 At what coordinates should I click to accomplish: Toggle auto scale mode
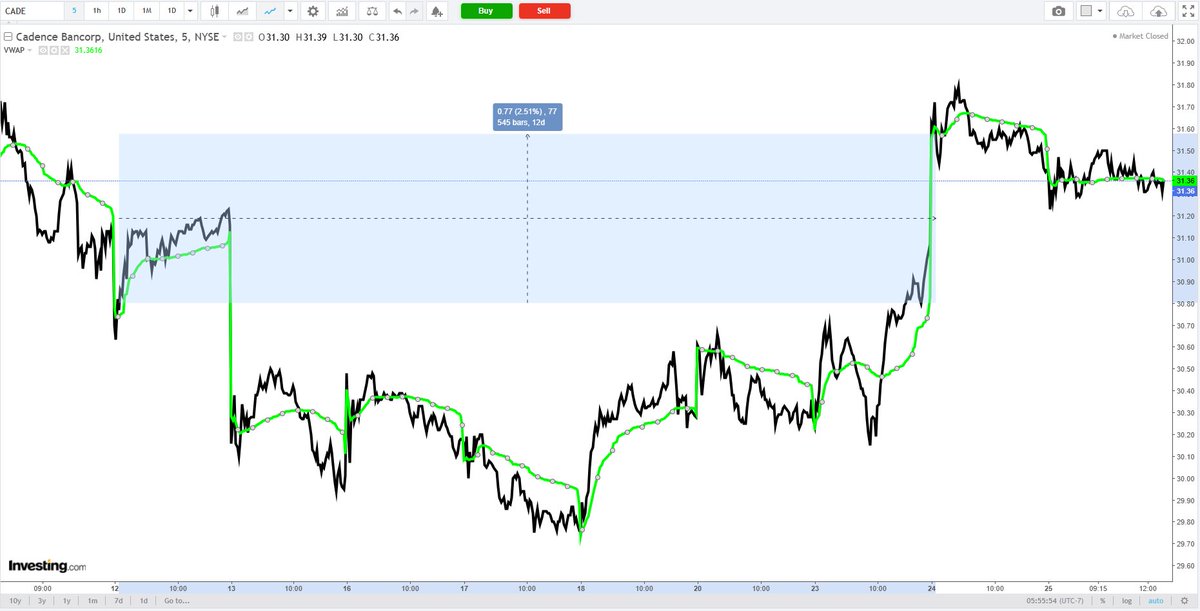[1154, 600]
